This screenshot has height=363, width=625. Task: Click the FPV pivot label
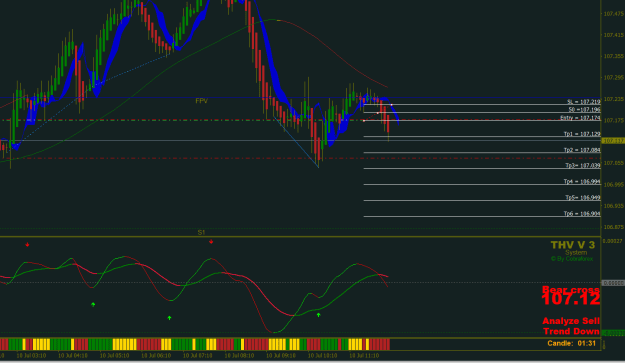(x=201, y=101)
